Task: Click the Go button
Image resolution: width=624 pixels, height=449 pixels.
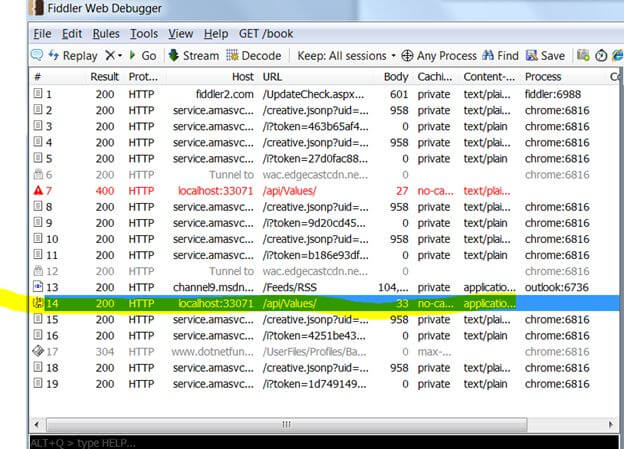Action: coord(143,56)
